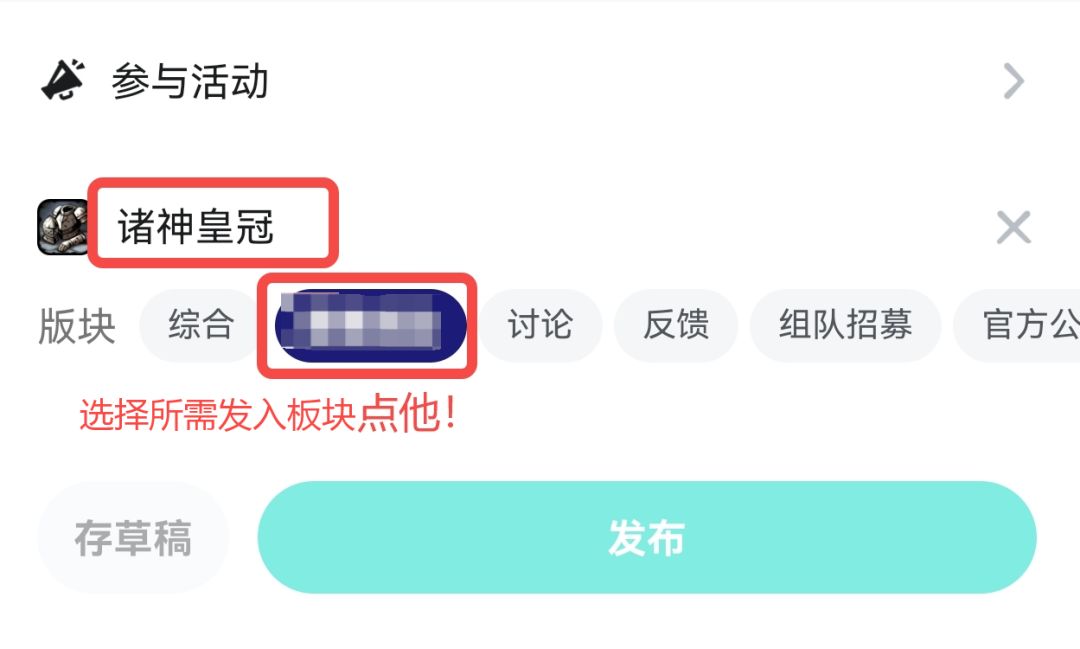Click the 版块 label
This screenshot has width=1080, height=649.
click(77, 326)
